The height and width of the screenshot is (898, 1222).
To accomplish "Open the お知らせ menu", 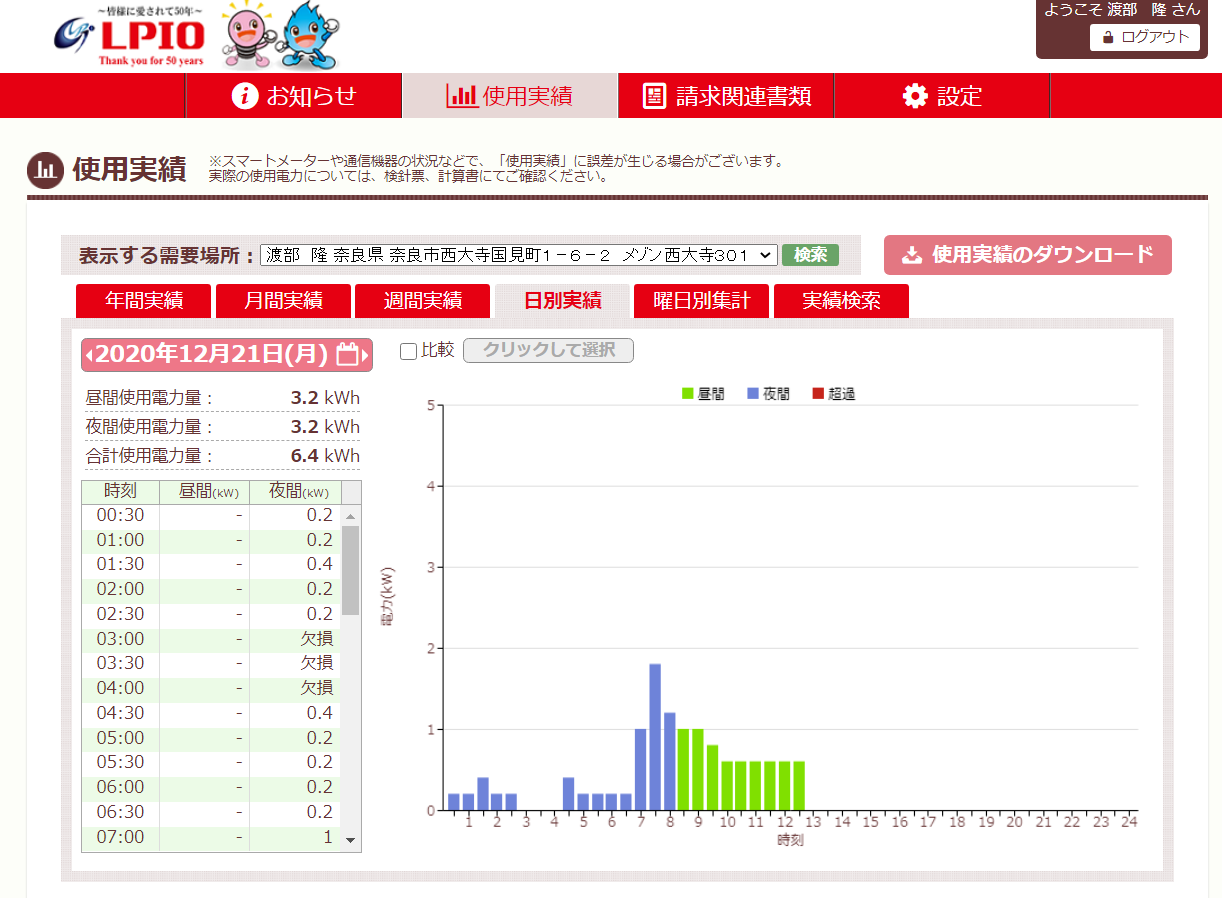I will point(294,96).
